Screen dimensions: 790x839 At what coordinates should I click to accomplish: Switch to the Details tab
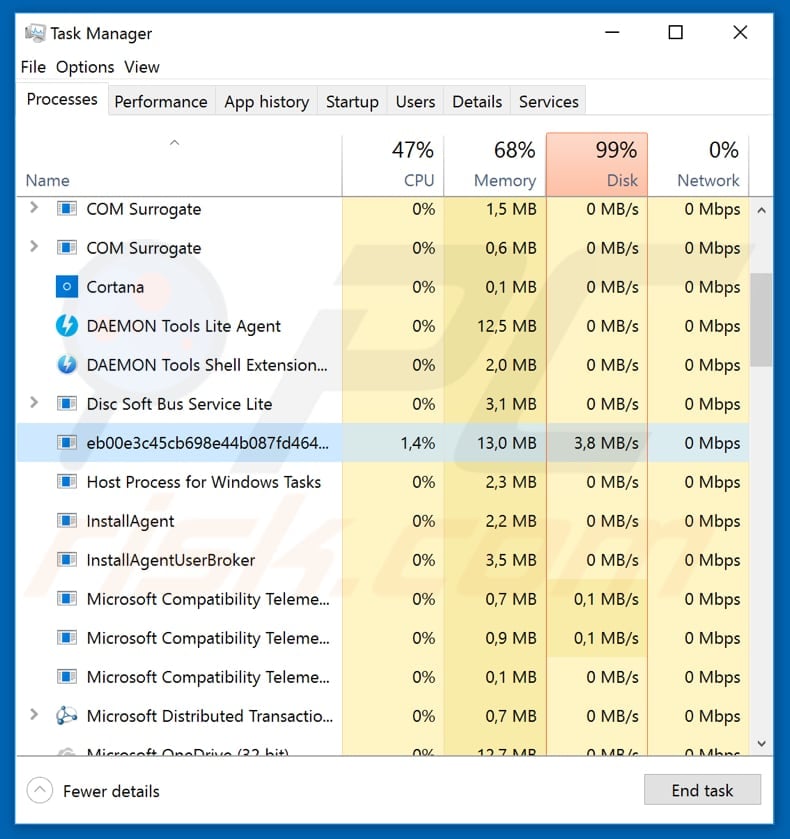pos(477,101)
